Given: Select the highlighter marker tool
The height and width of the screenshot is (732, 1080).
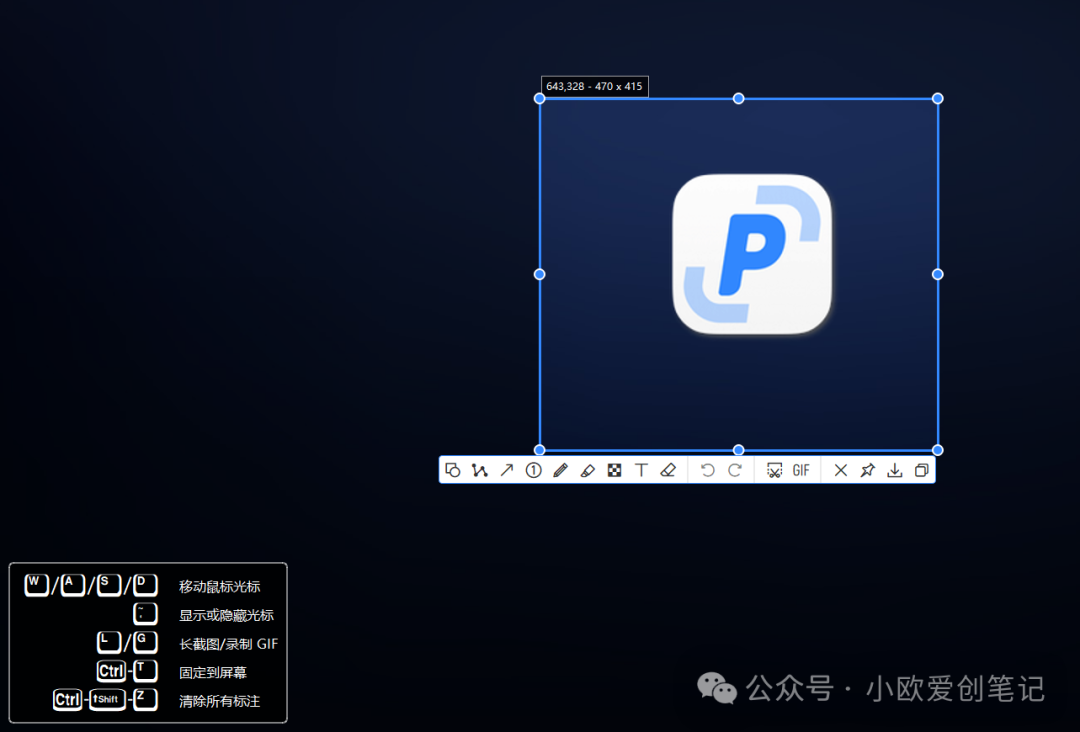Looking at the screenshot, I should pyautogui.click(x=588, y=470).
